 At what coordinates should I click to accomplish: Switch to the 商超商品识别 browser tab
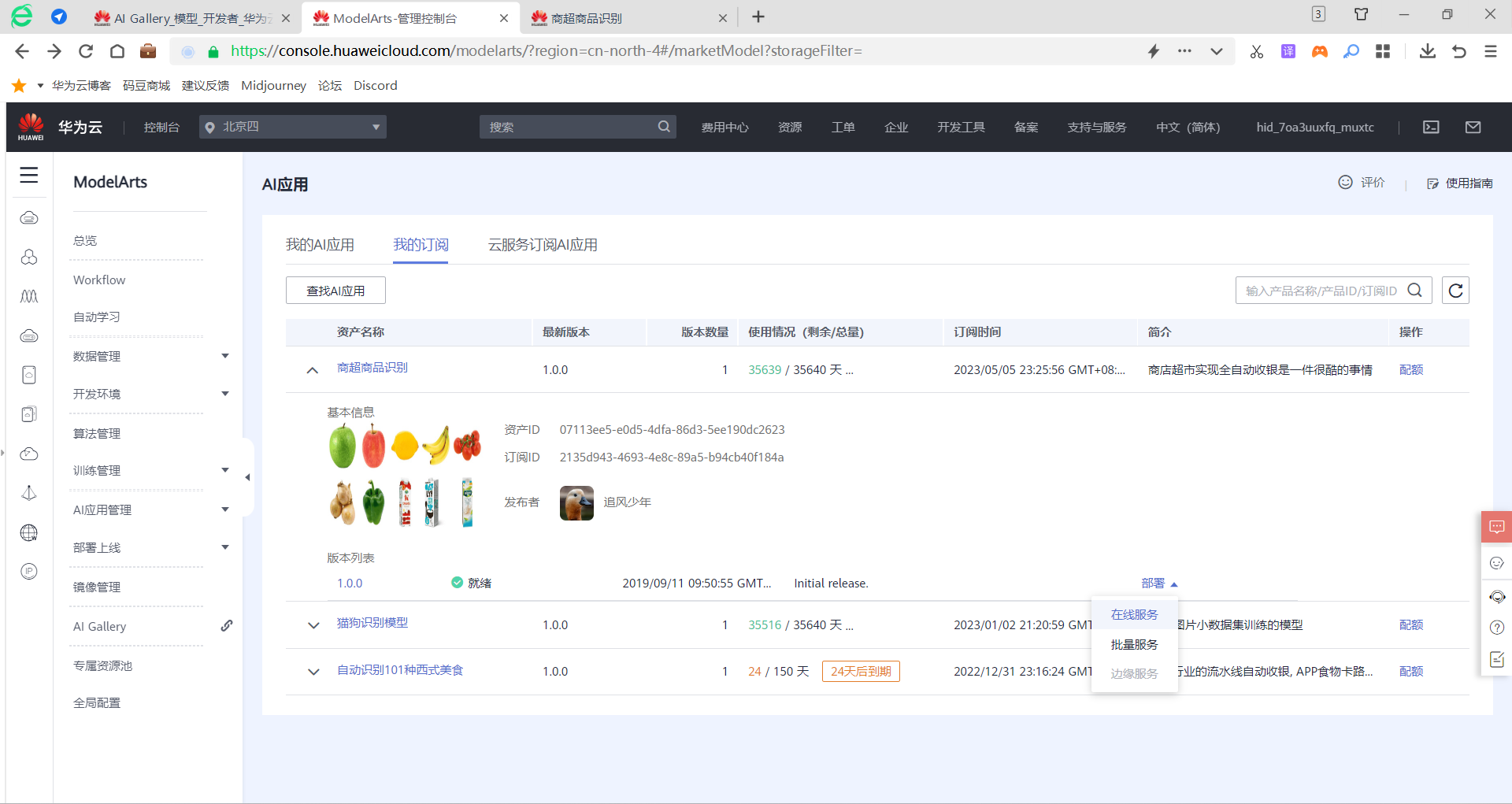[628, 17]
